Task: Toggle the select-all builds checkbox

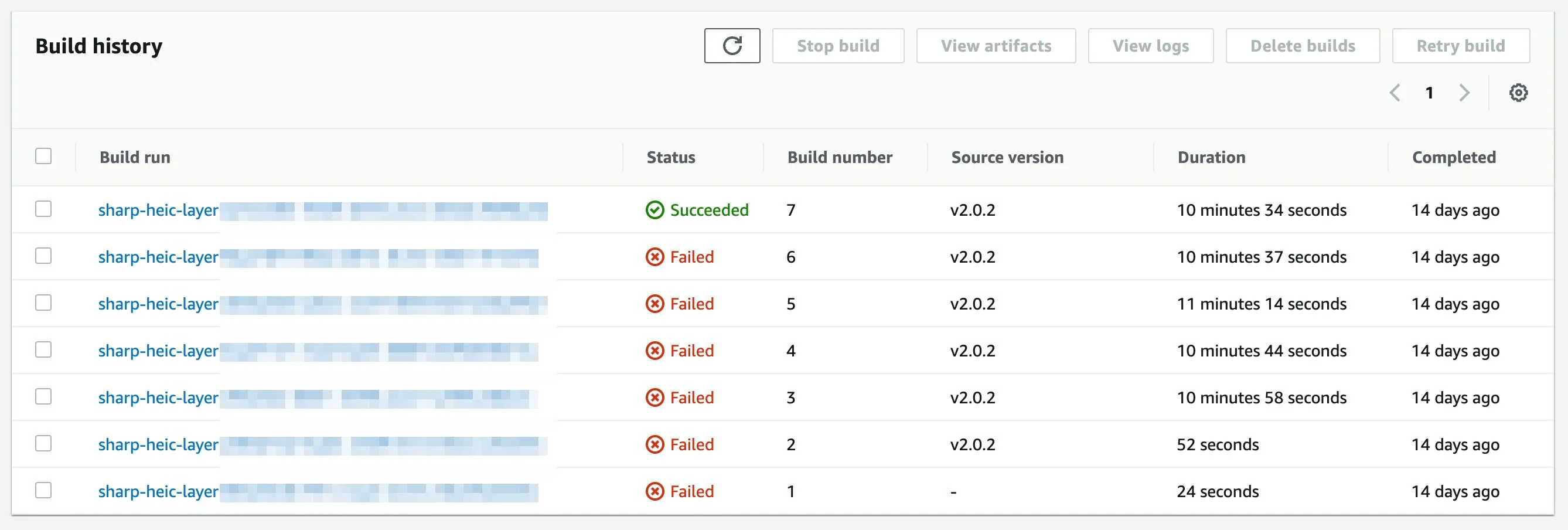Action: (43, 157)
